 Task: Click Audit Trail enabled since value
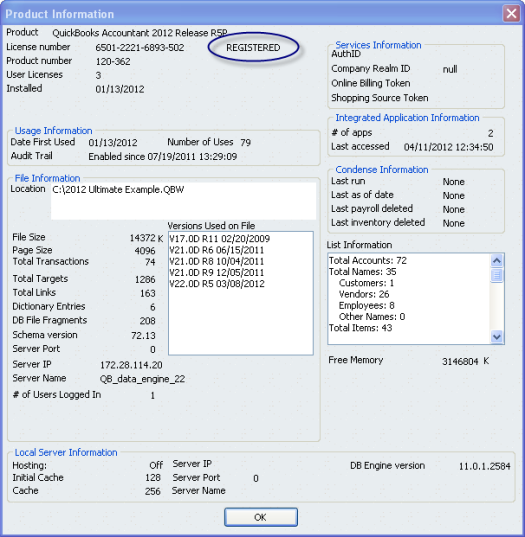point(163,157)
